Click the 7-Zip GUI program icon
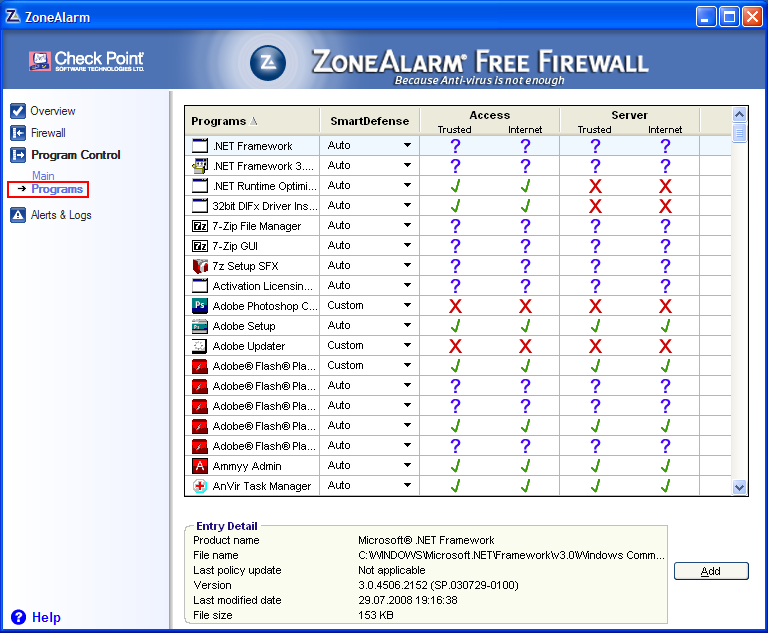This screenshot has width=768, height=633. [x=200, y=246]
